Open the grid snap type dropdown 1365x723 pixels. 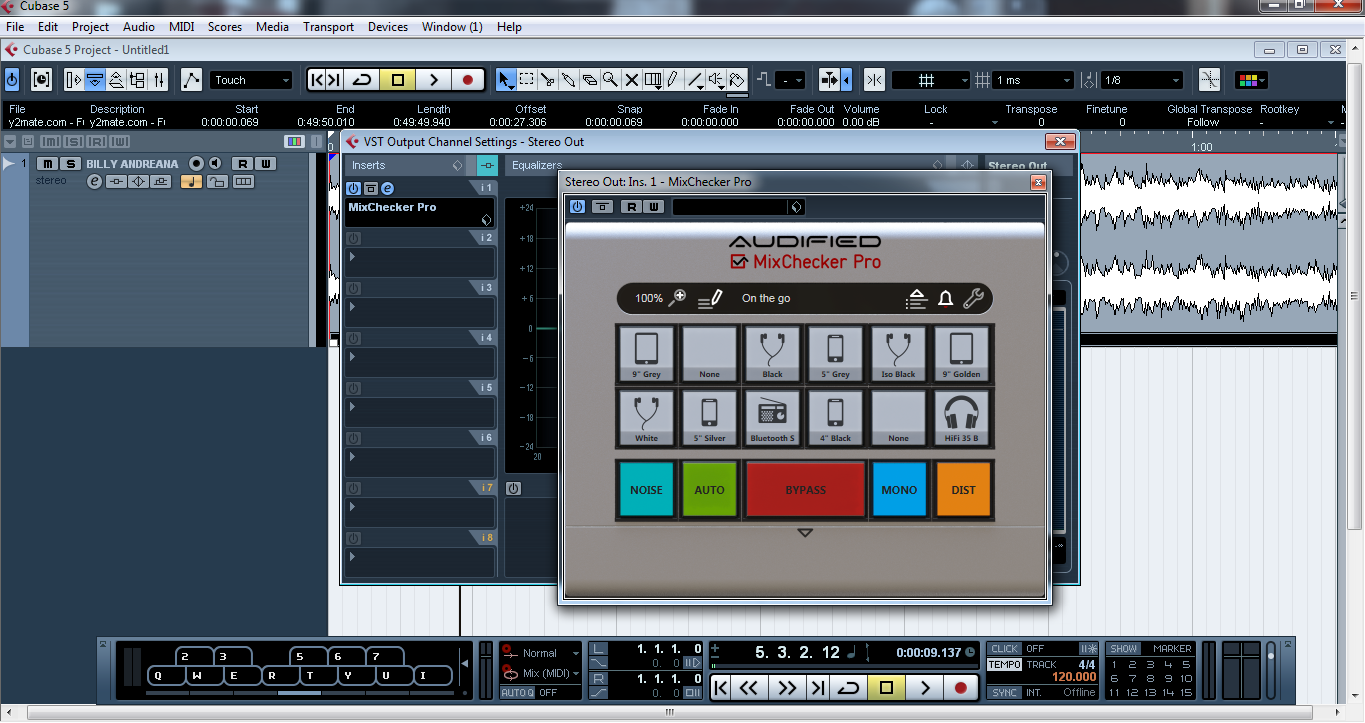[931, 80]
